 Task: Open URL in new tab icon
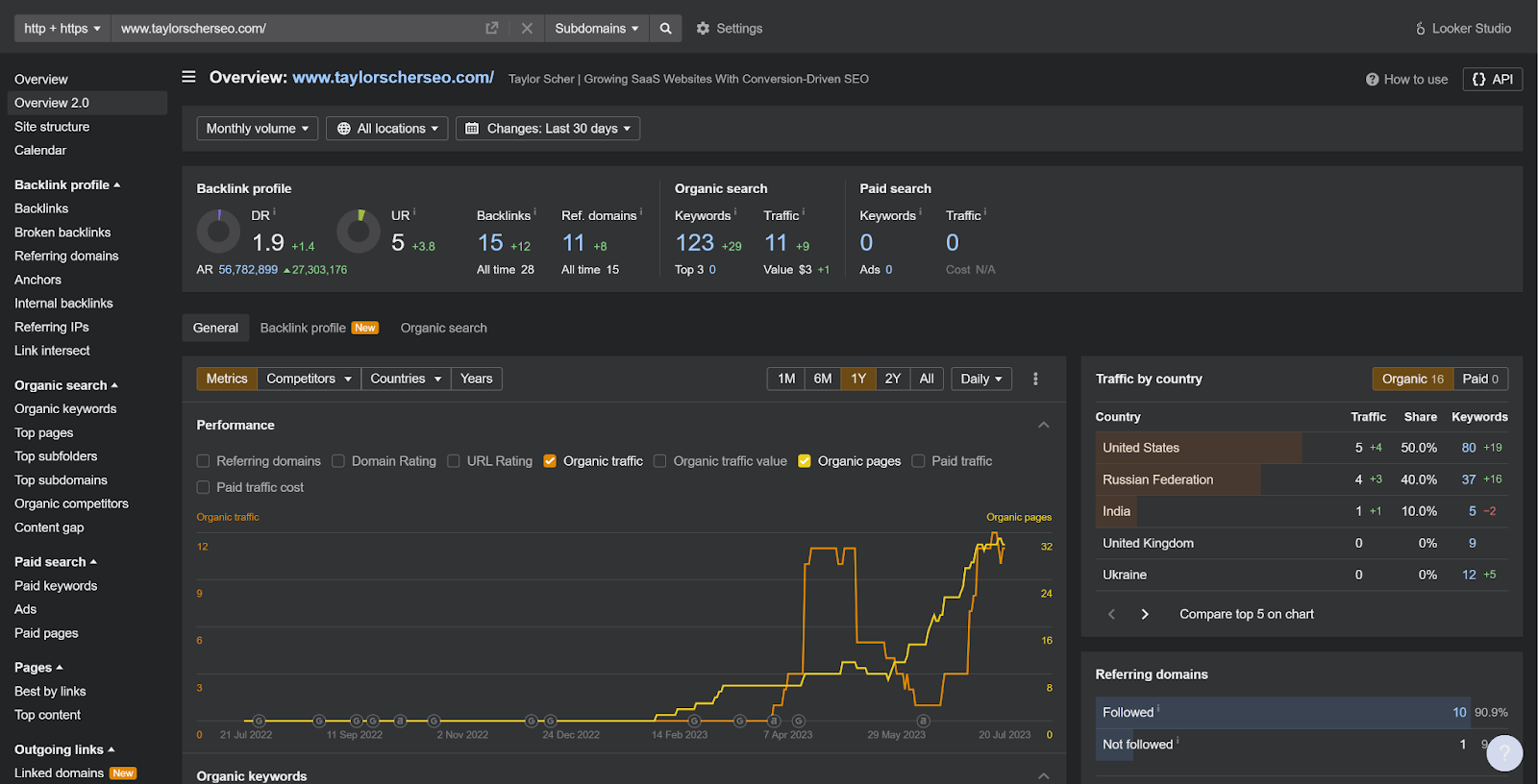coord(492,28)
